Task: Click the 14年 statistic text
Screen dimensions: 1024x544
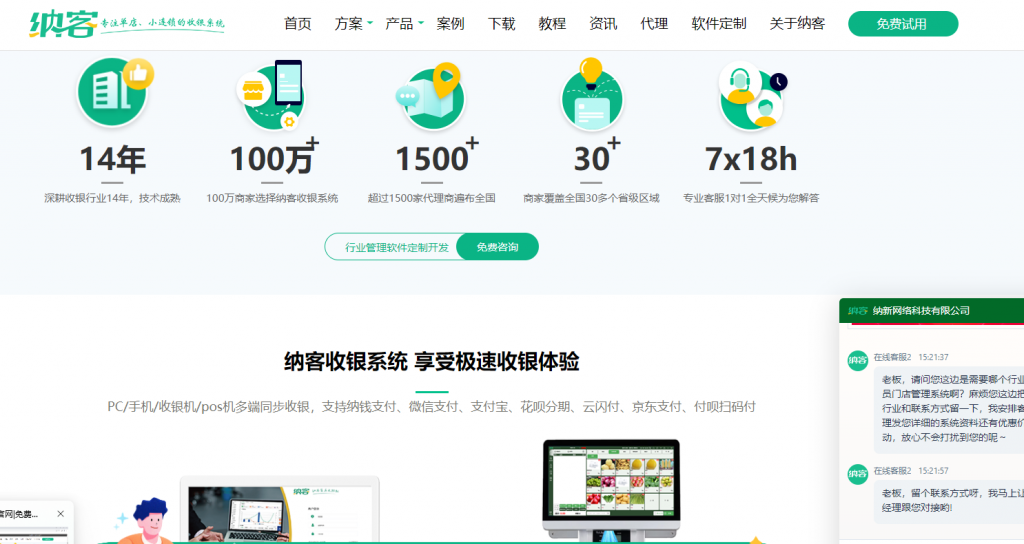Action: pyautogui.click(x=112, y=159)
